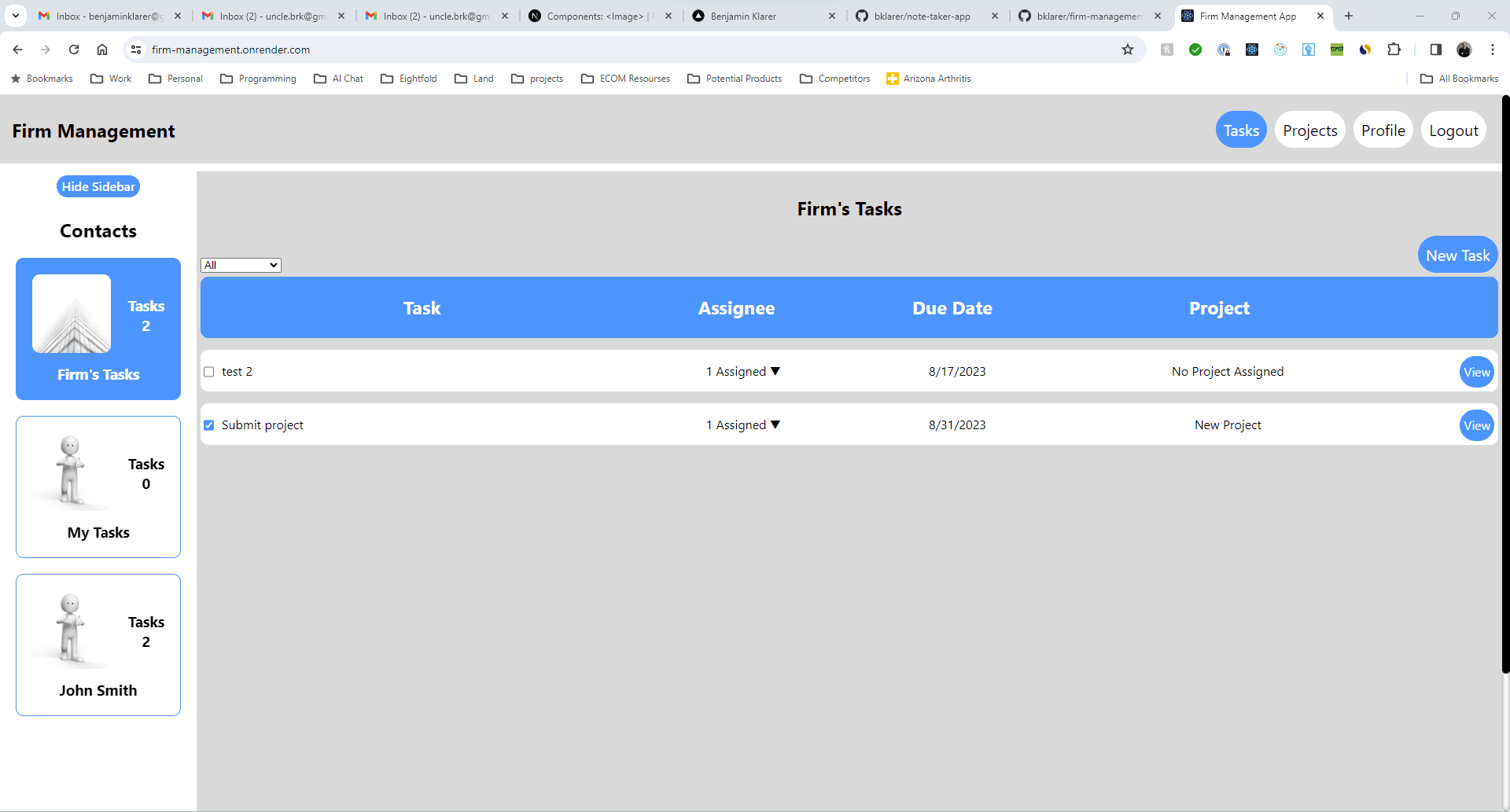Uncheck the 'Submit project' task checkbox

click(209, 425)
